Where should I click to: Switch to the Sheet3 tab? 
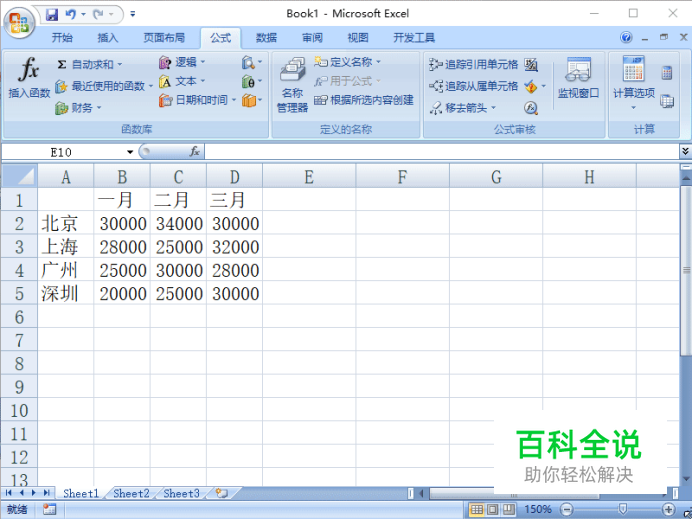tap(181, 493)
